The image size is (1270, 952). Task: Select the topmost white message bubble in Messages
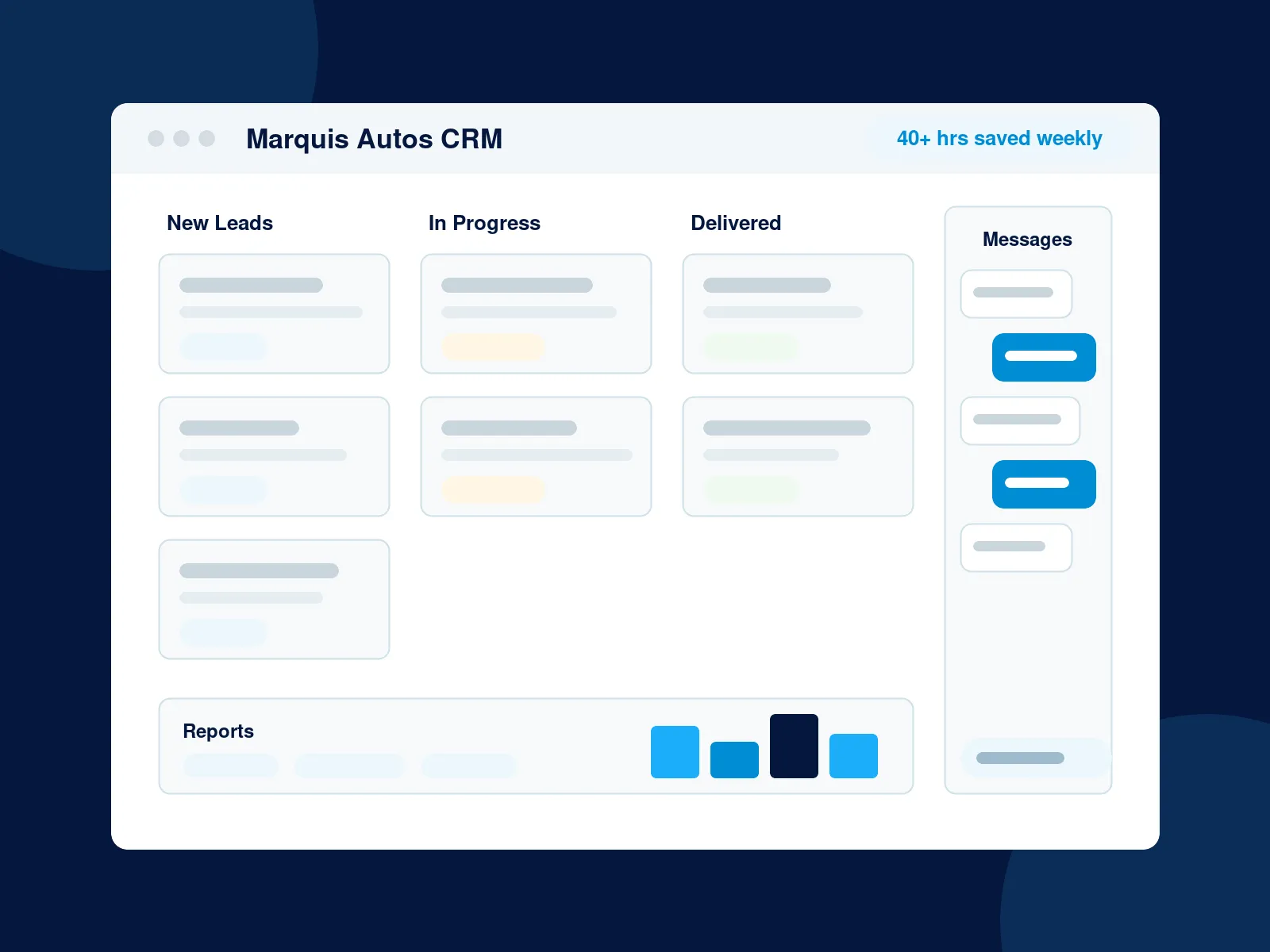1016,294
